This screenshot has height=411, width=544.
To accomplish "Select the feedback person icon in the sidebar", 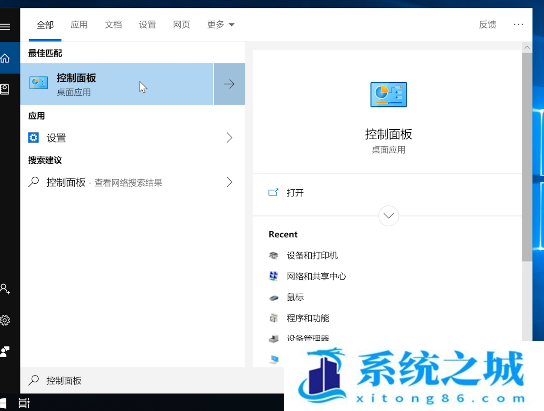I will tap(5, 351).
